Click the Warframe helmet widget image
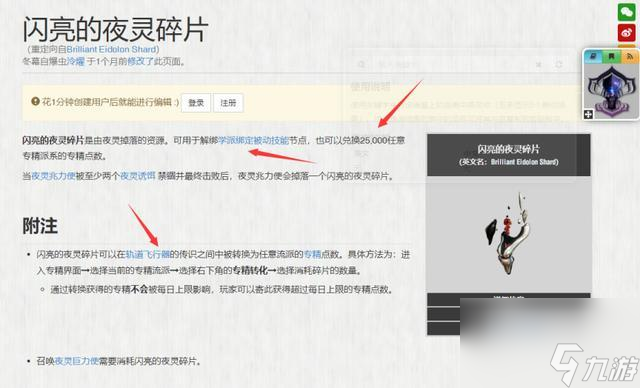640x388 pixels. pyautogui.click(x=611, y=90)
